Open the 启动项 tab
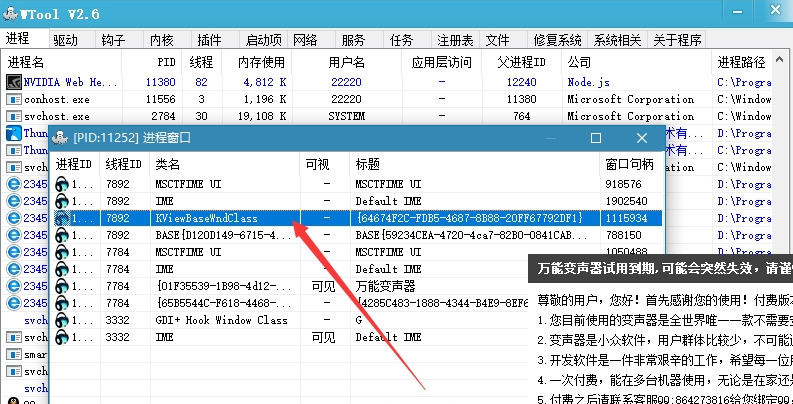 pos(263,40)
